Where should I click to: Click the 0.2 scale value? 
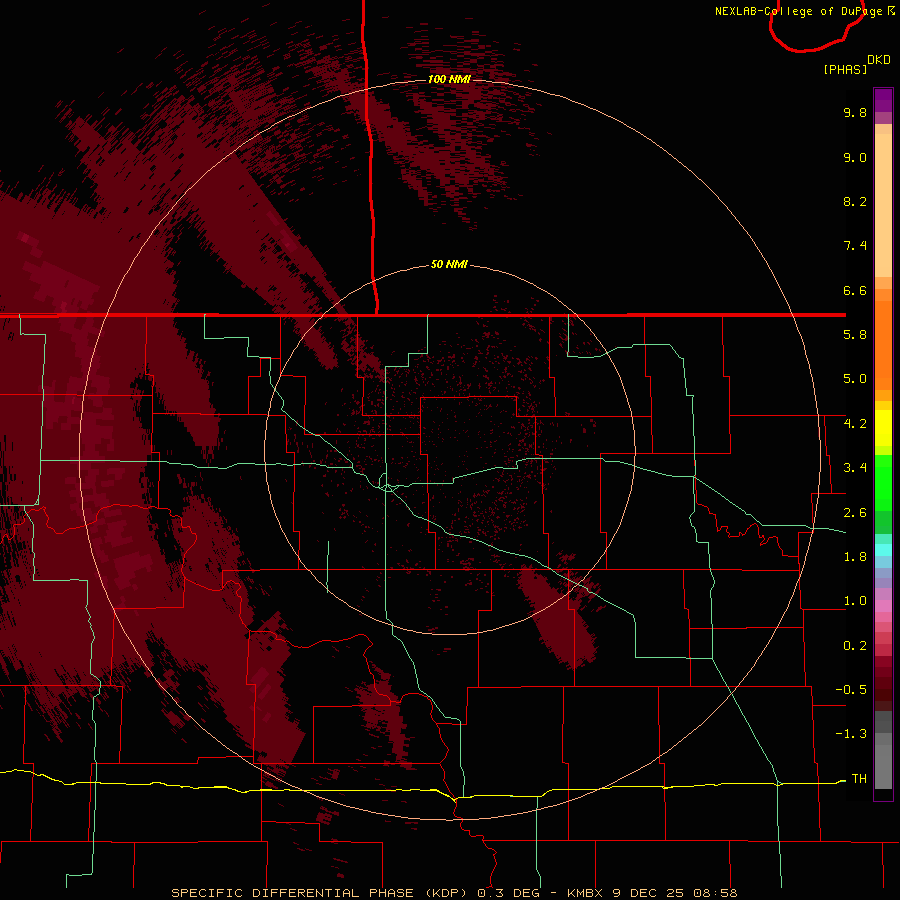[855, 646]
